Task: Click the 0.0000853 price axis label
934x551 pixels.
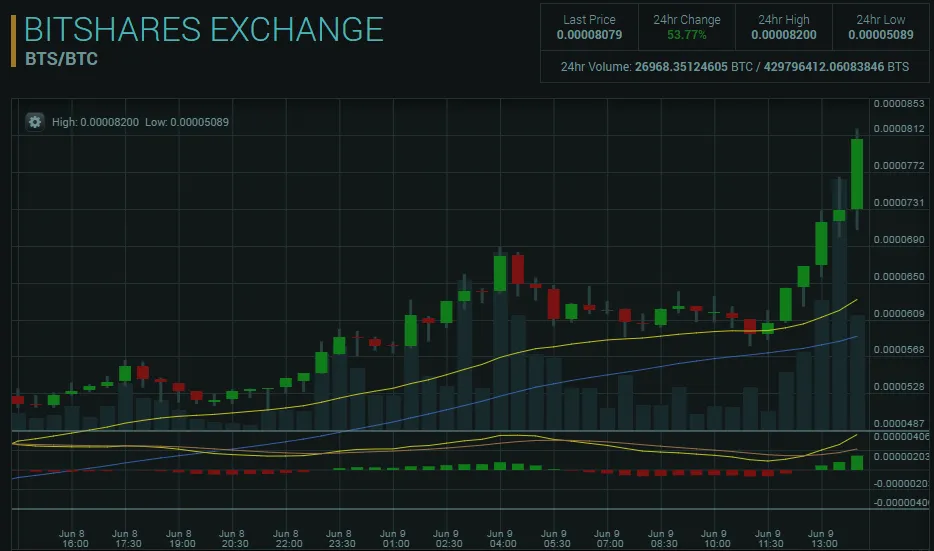Action: [x=899, y=104]
